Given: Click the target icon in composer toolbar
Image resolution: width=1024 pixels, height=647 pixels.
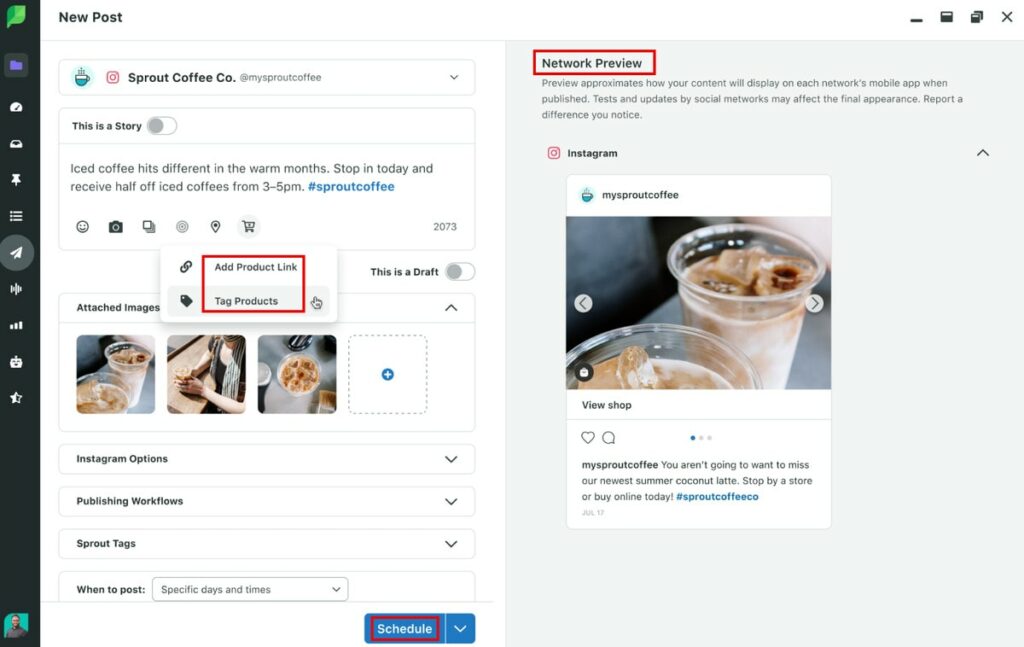Looking at the screenshot, I should 182,227.
